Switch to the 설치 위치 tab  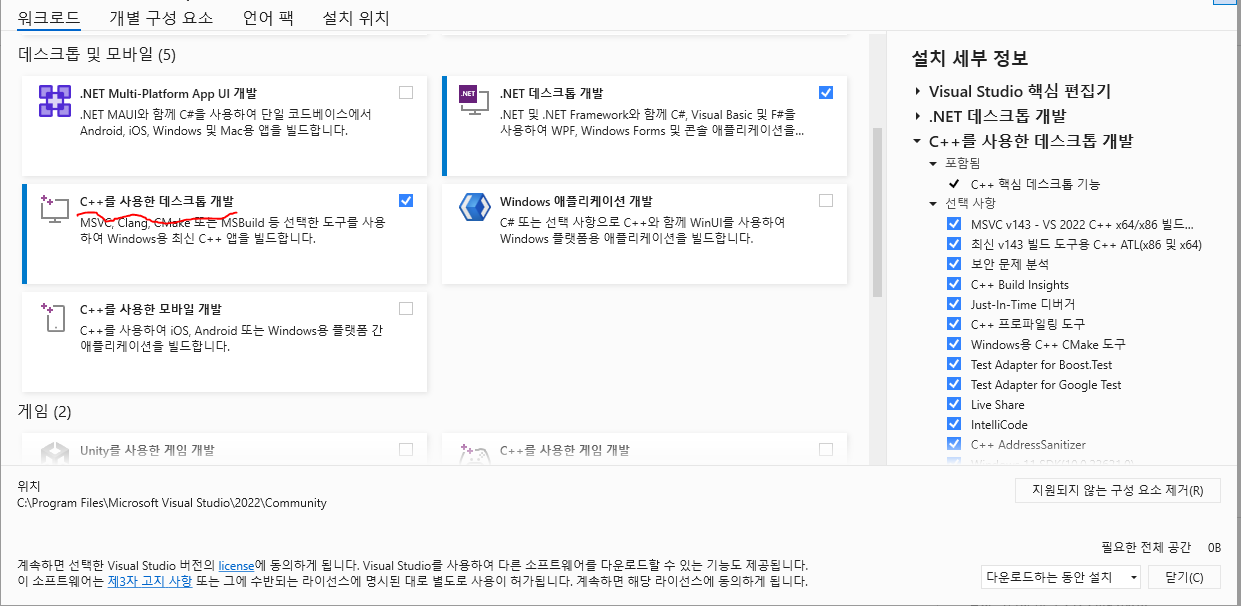point(356,18)
